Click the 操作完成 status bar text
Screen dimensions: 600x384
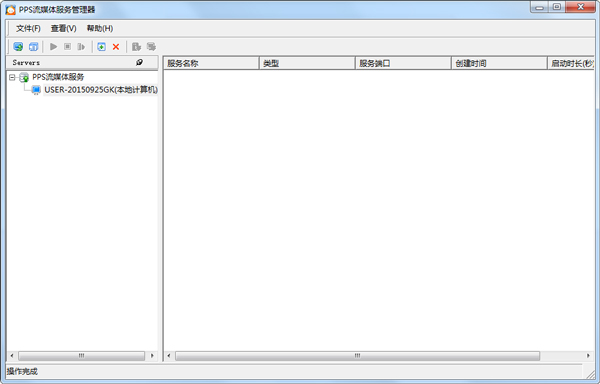click(22, 371)
